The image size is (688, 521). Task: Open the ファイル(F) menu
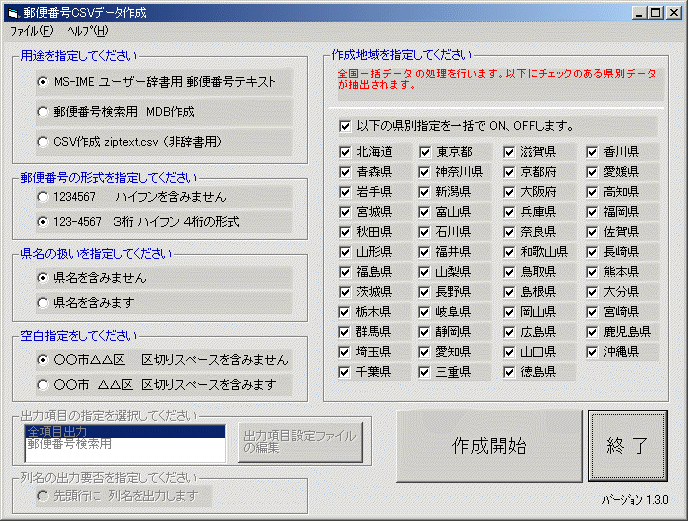[x=30, y=31]
